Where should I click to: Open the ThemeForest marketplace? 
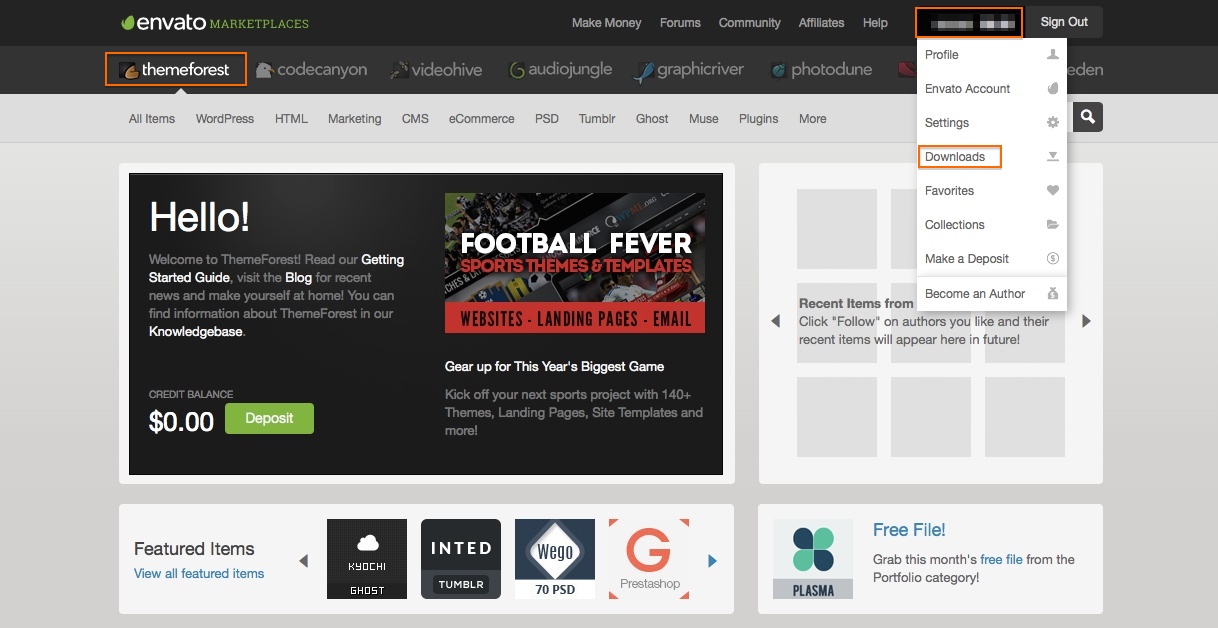[175, 69]
